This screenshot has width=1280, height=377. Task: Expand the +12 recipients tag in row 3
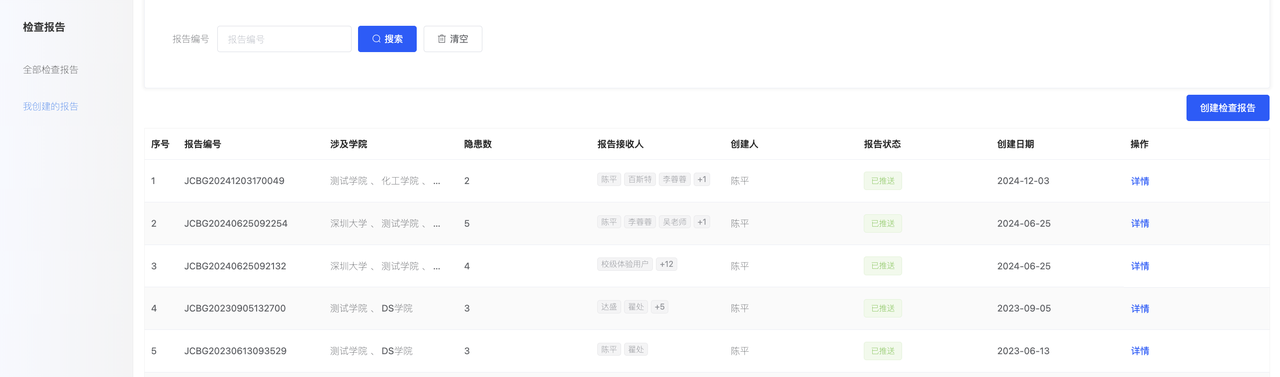666,264
